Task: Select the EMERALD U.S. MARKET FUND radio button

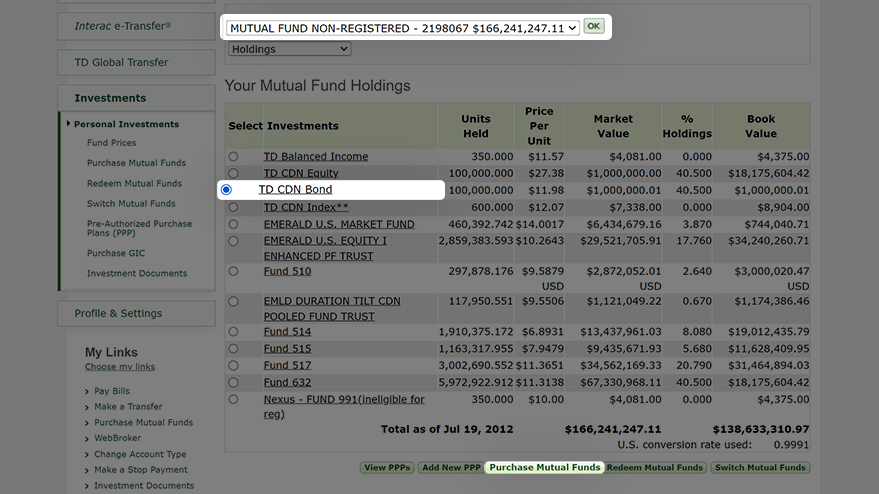Action: click(x=233, y=224)
